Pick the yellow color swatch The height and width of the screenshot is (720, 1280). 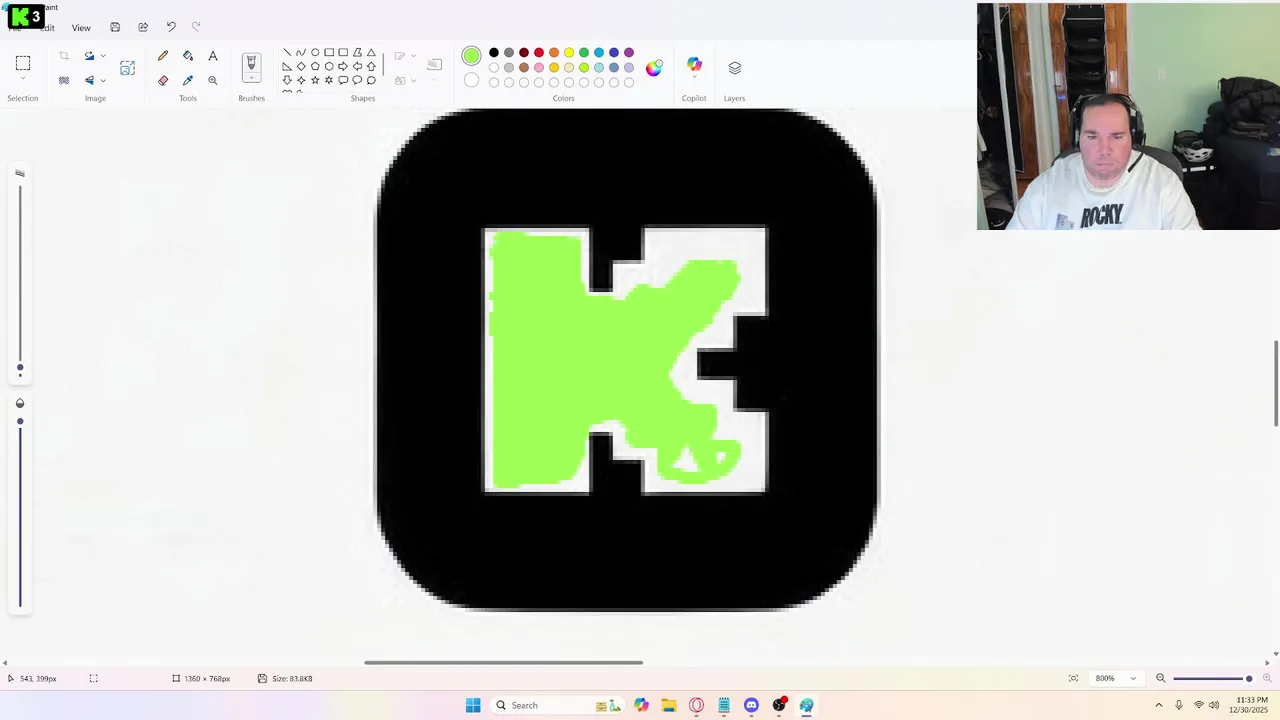point(569,53)
